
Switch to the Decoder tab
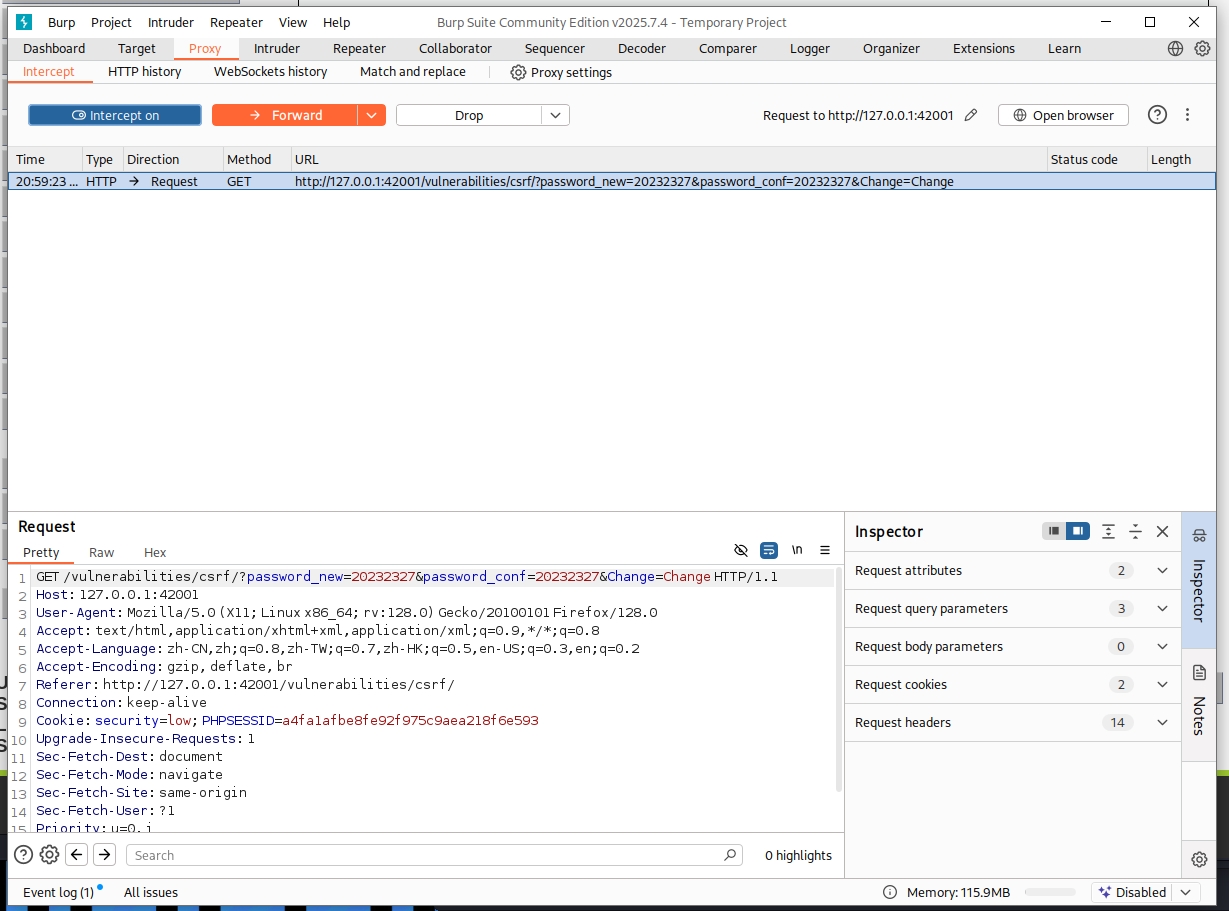[642, 48]
